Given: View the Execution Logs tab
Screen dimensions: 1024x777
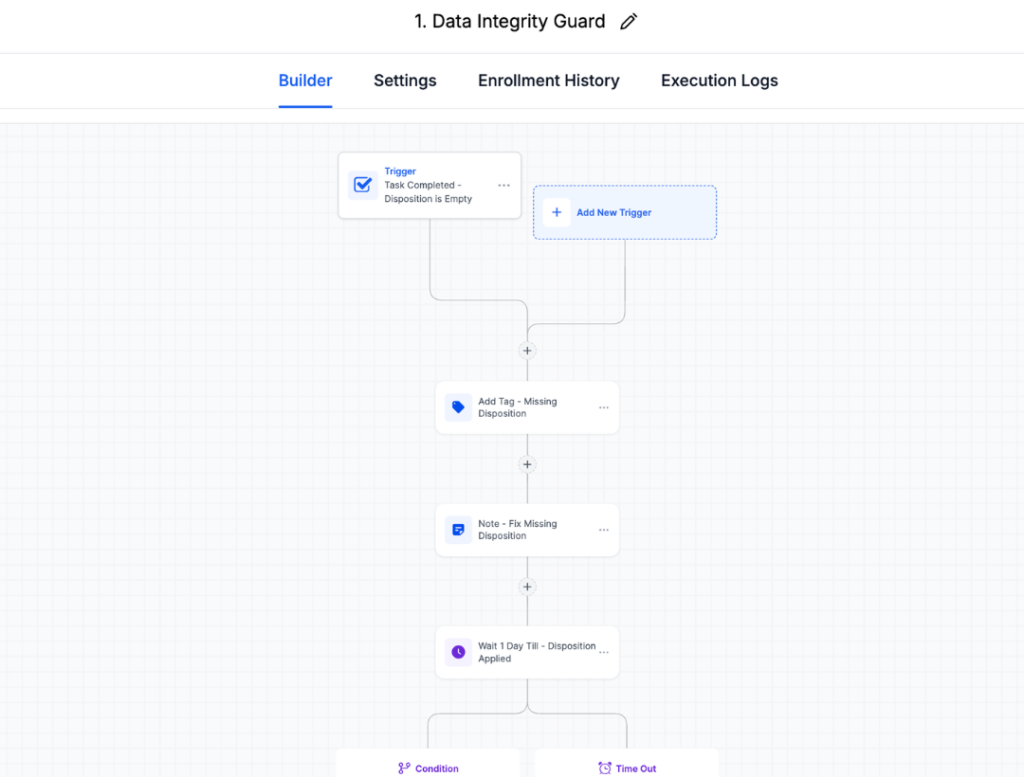Looking at the screenshot, I should coord(719,80).
